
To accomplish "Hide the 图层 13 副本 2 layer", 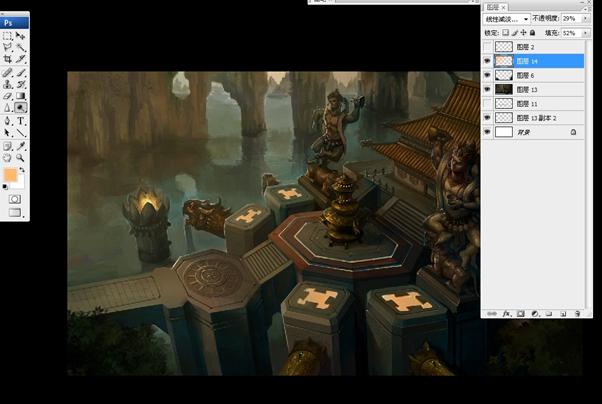I will point(487,118).
